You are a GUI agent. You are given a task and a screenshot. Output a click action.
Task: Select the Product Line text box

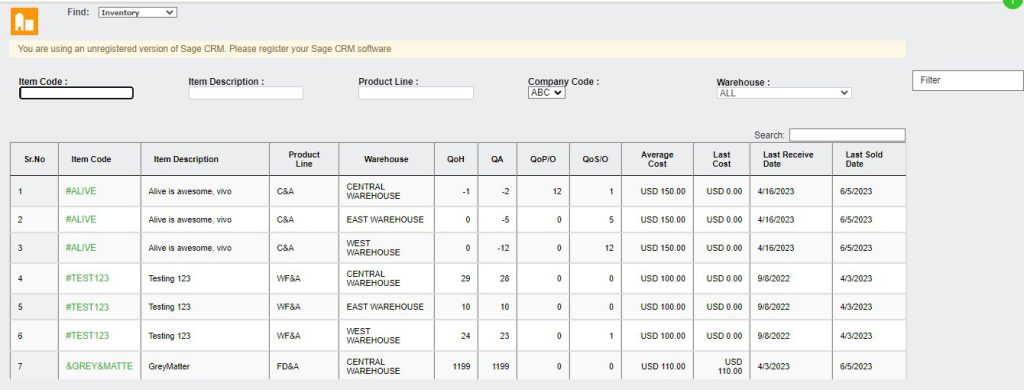[415, 93]
